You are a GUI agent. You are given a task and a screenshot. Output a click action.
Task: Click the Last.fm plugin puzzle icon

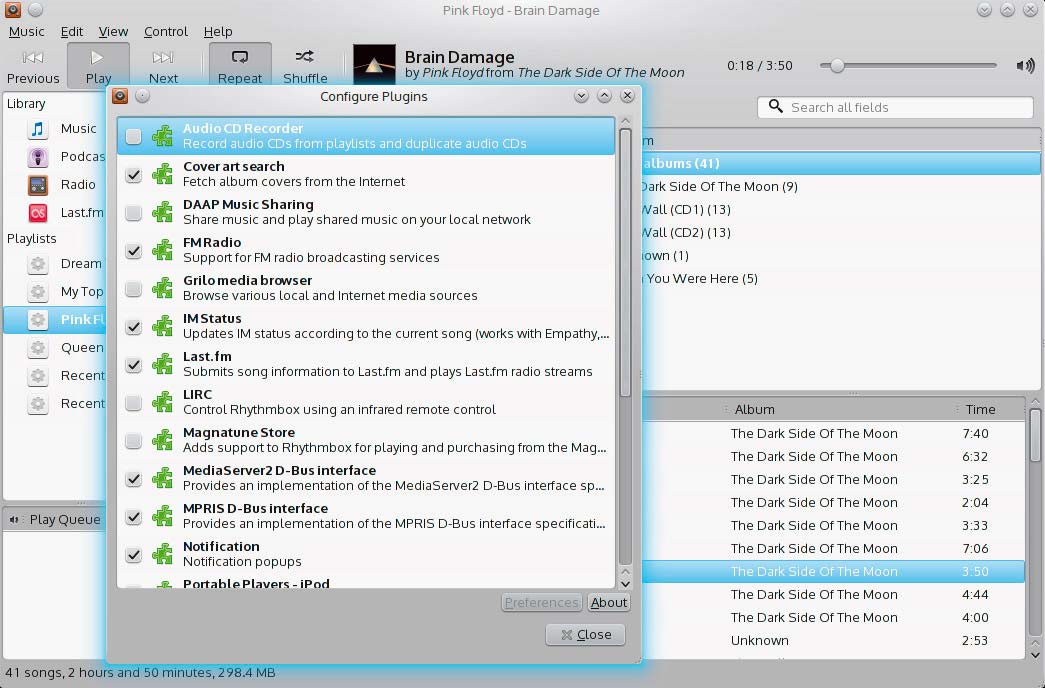click(162, 364)
